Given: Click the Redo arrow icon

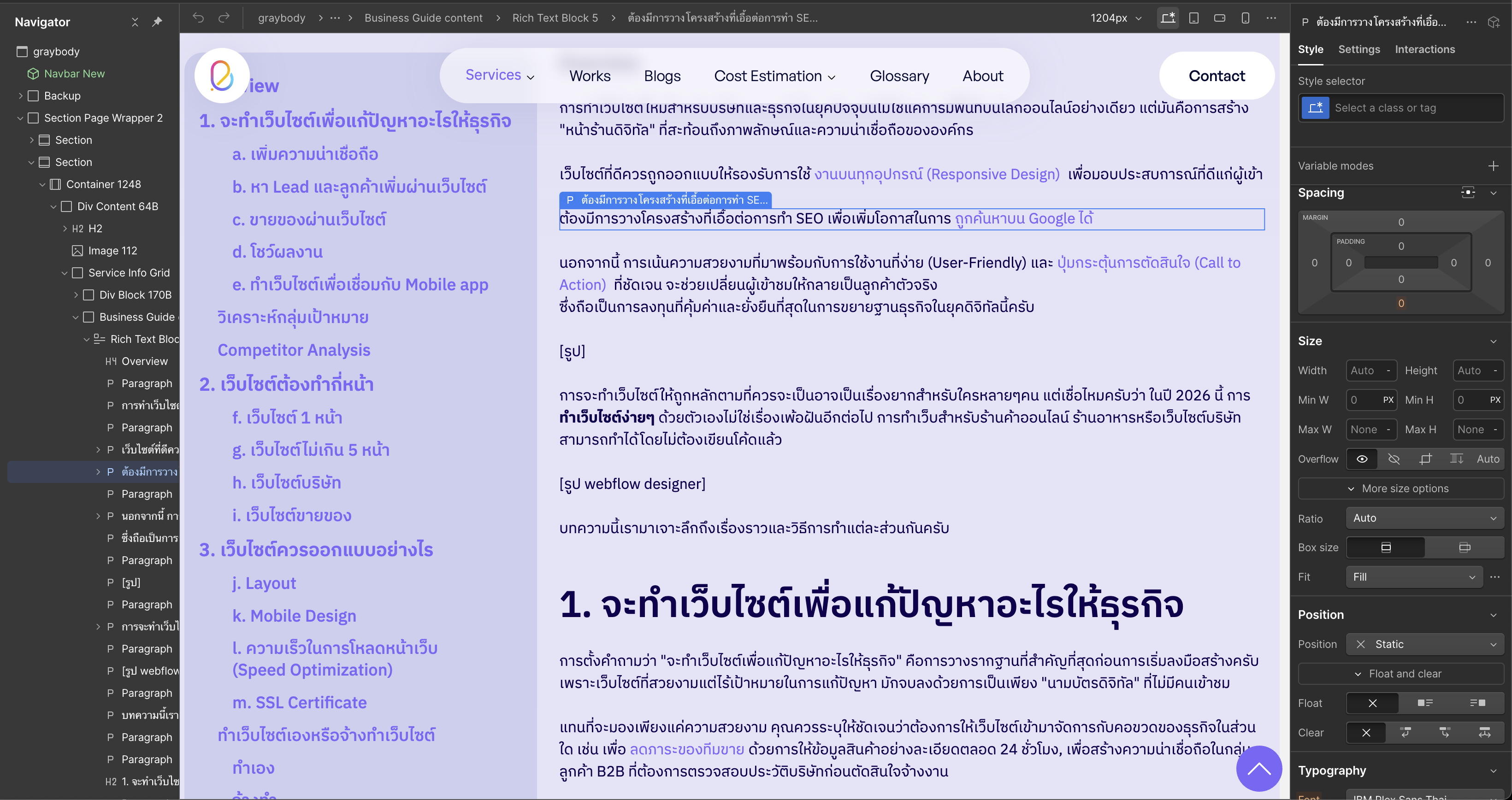Looking at the screenshot, I should pos(224,18).
